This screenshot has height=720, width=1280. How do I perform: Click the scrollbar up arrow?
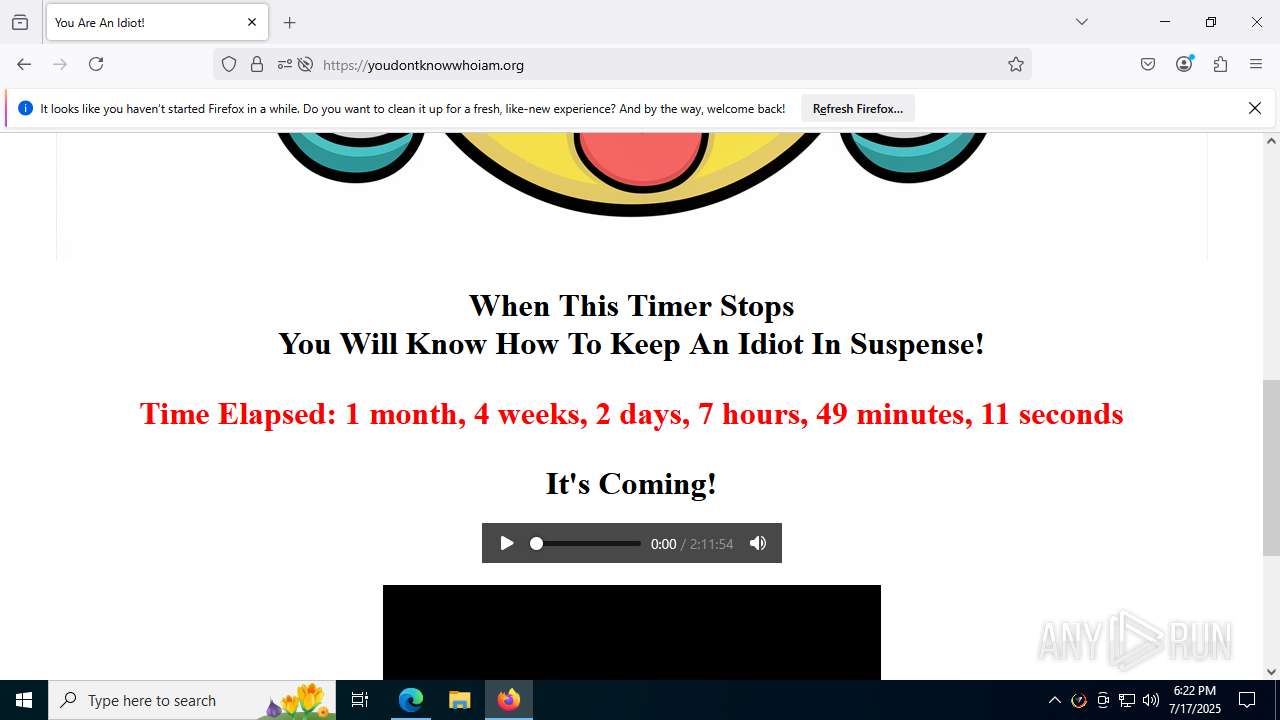pos(1271,141)
